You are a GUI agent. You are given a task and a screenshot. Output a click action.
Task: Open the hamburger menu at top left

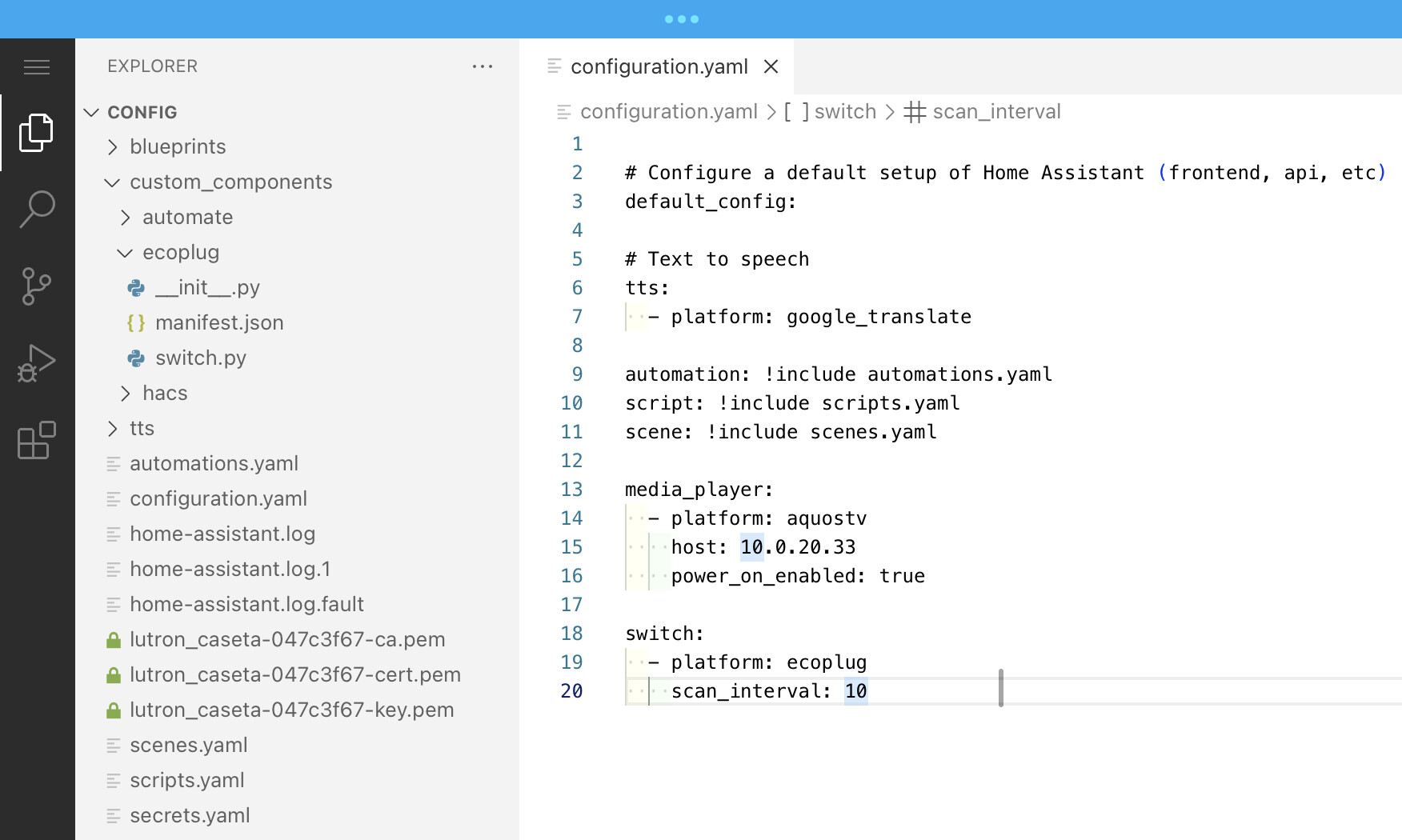coord(36,67)
